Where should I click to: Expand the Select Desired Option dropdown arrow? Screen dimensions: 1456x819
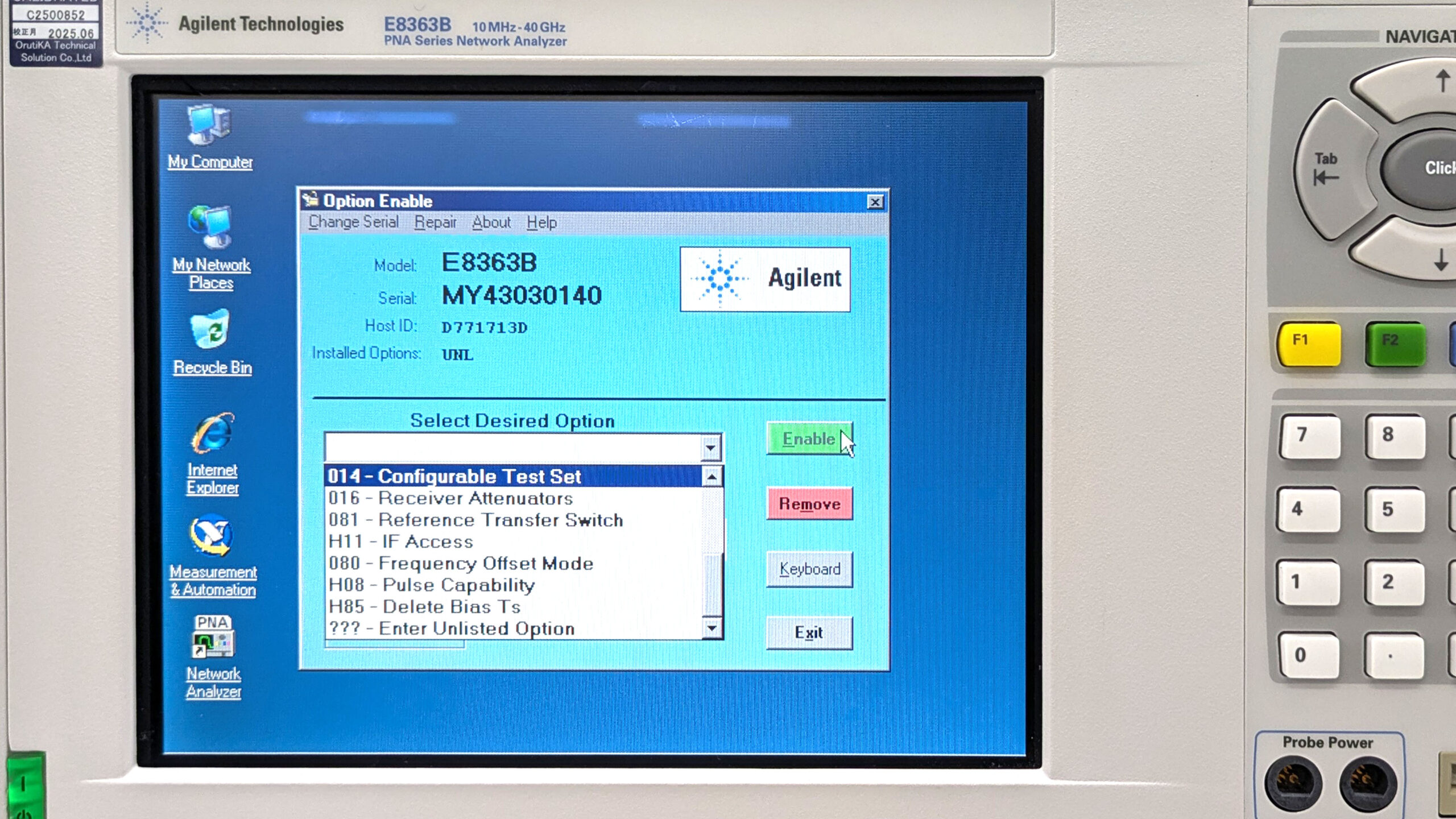pyautogui.click(x=710, y=448)
